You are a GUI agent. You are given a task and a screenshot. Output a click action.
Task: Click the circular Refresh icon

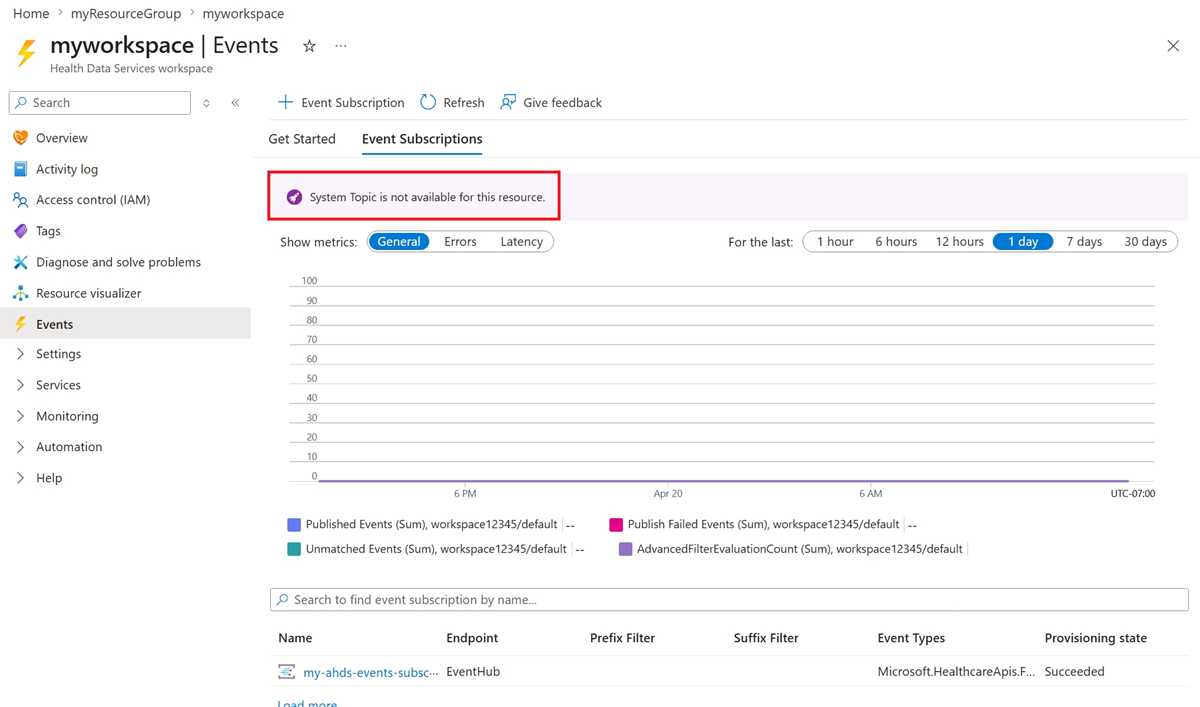pos(428,102)
